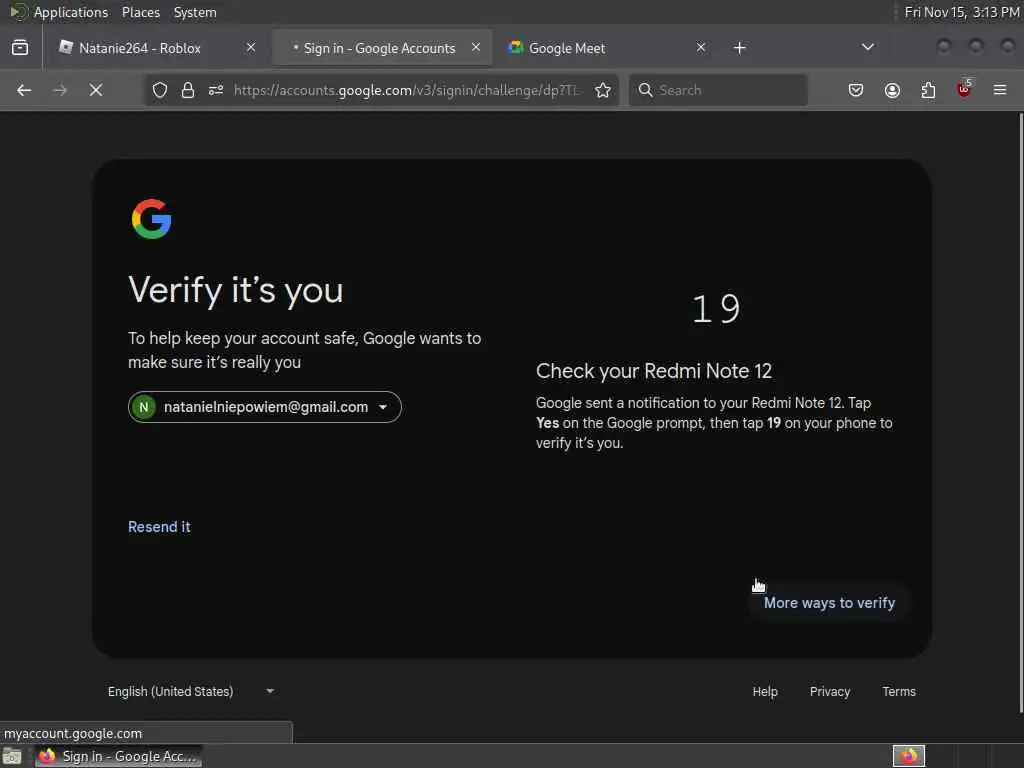Click show desktop icon in bottom panel
The image size is (1024, 768).
pos(12,757)
